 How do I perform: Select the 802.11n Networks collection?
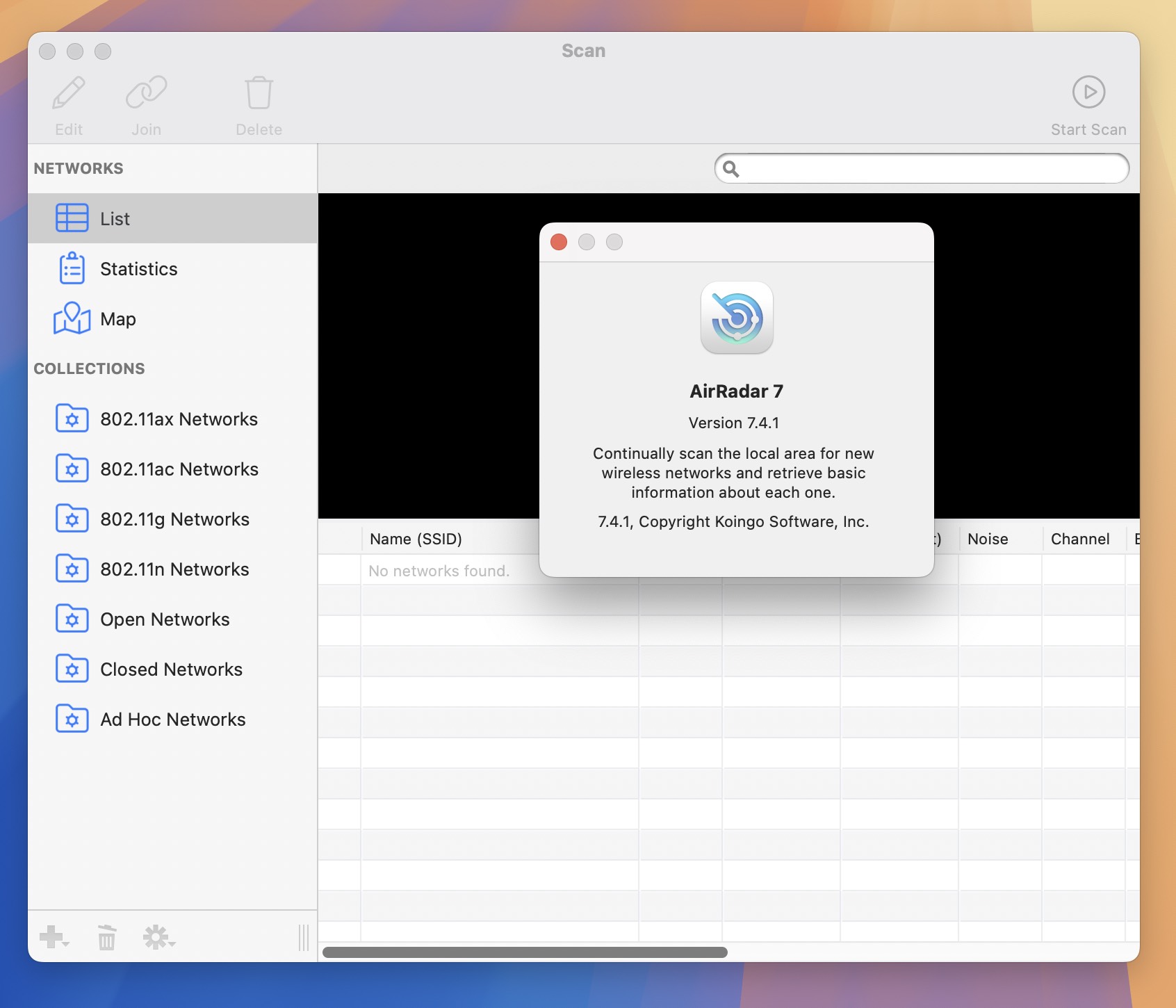pyautogui.click(x=172, y=569)
